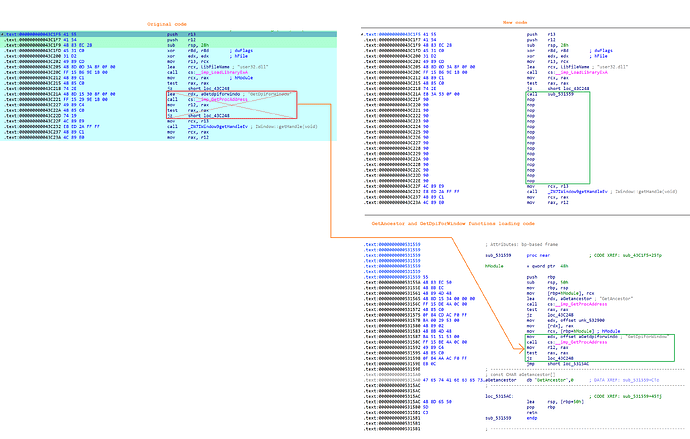Click "short loc_43C248" in New code

569,88
